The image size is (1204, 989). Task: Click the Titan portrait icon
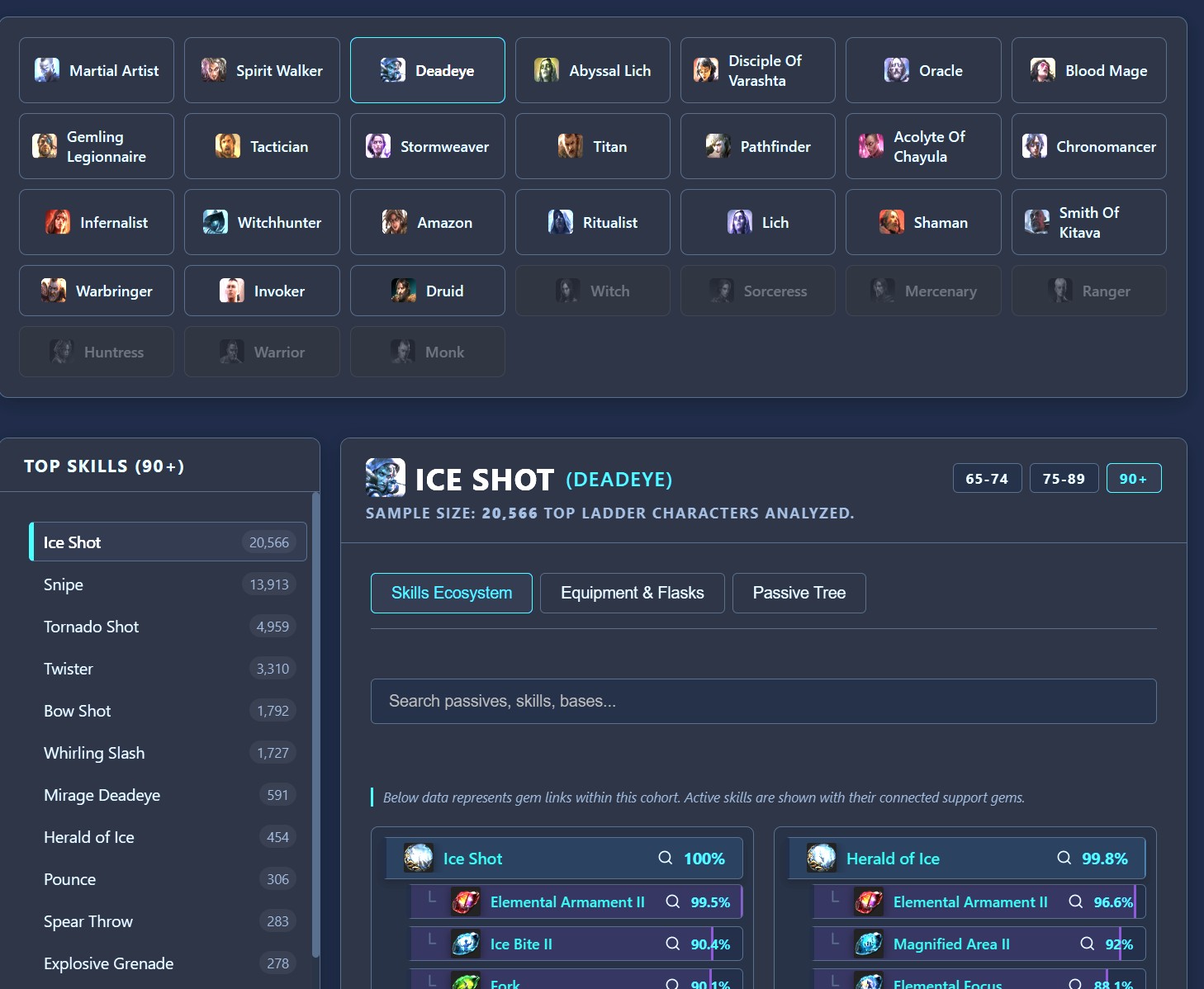[571, 146]
